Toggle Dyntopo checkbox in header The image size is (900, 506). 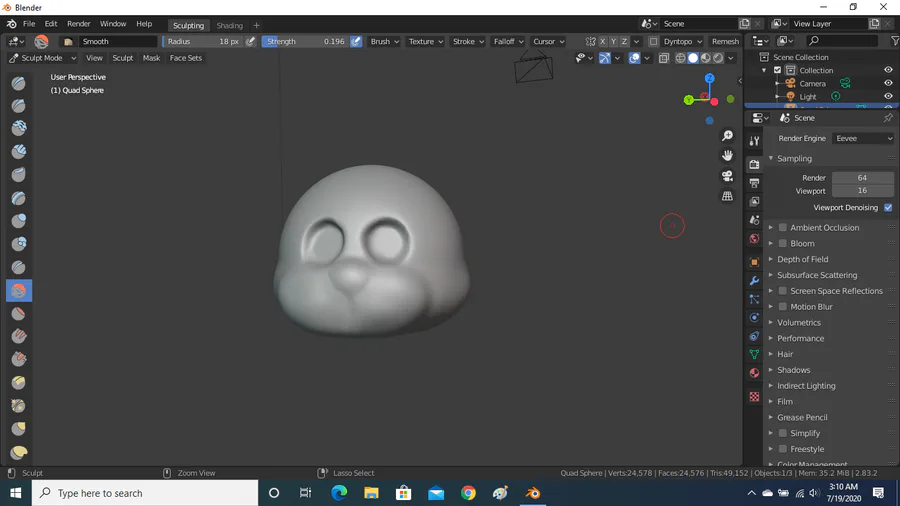tap(653, 41)
